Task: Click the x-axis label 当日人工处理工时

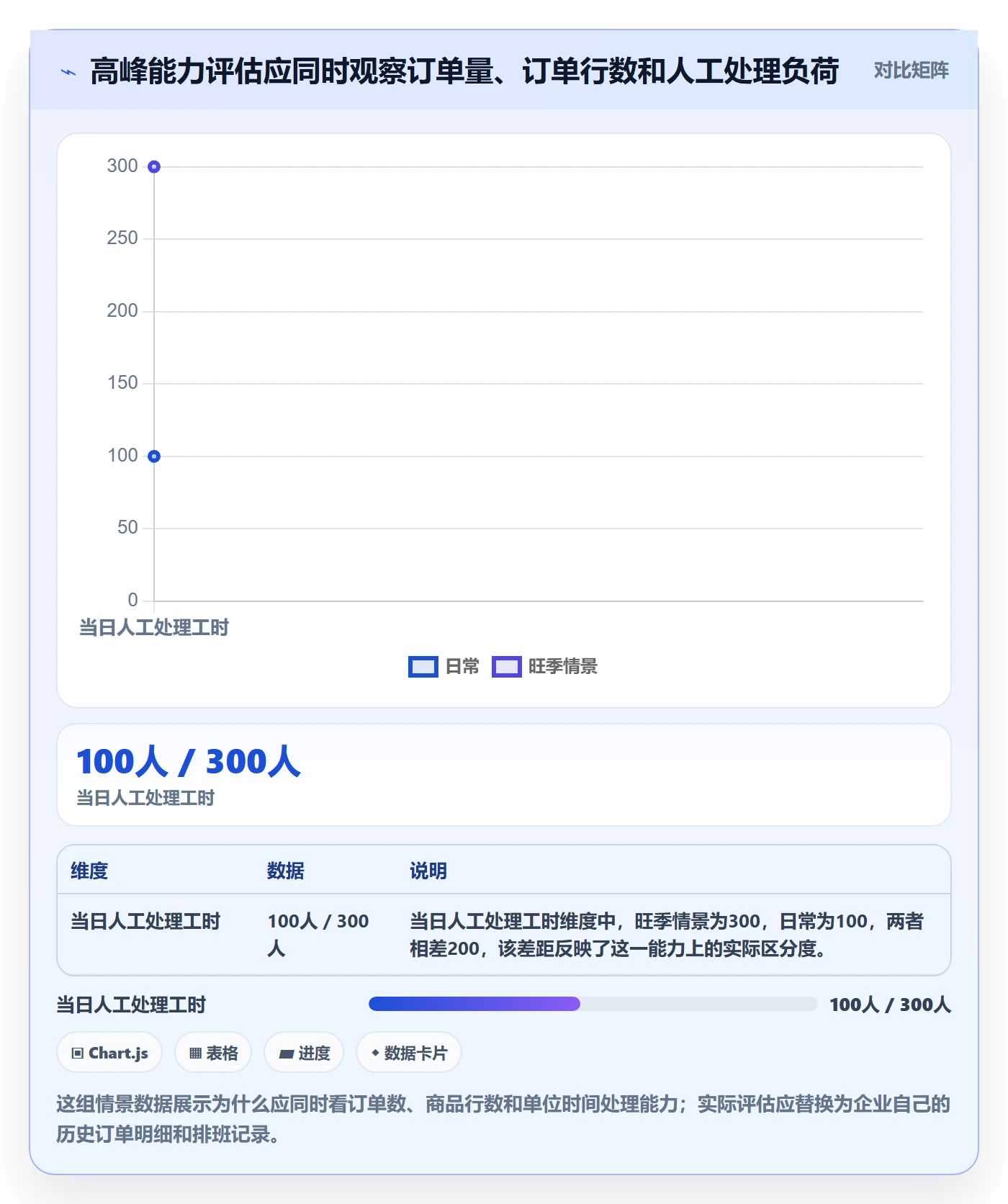Action: (153, 627)
